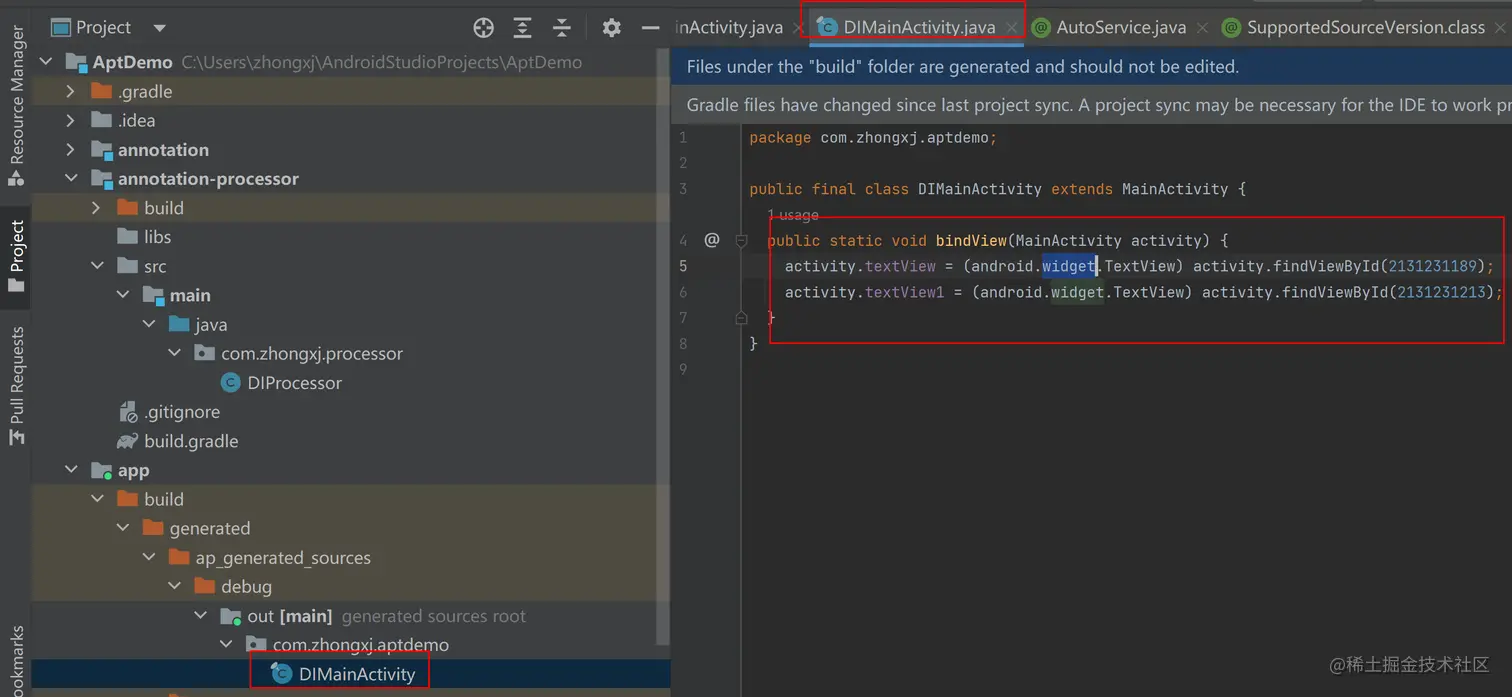Click the app module folder icon
Screen dimensions: 1512x697
tap(101, 470)
